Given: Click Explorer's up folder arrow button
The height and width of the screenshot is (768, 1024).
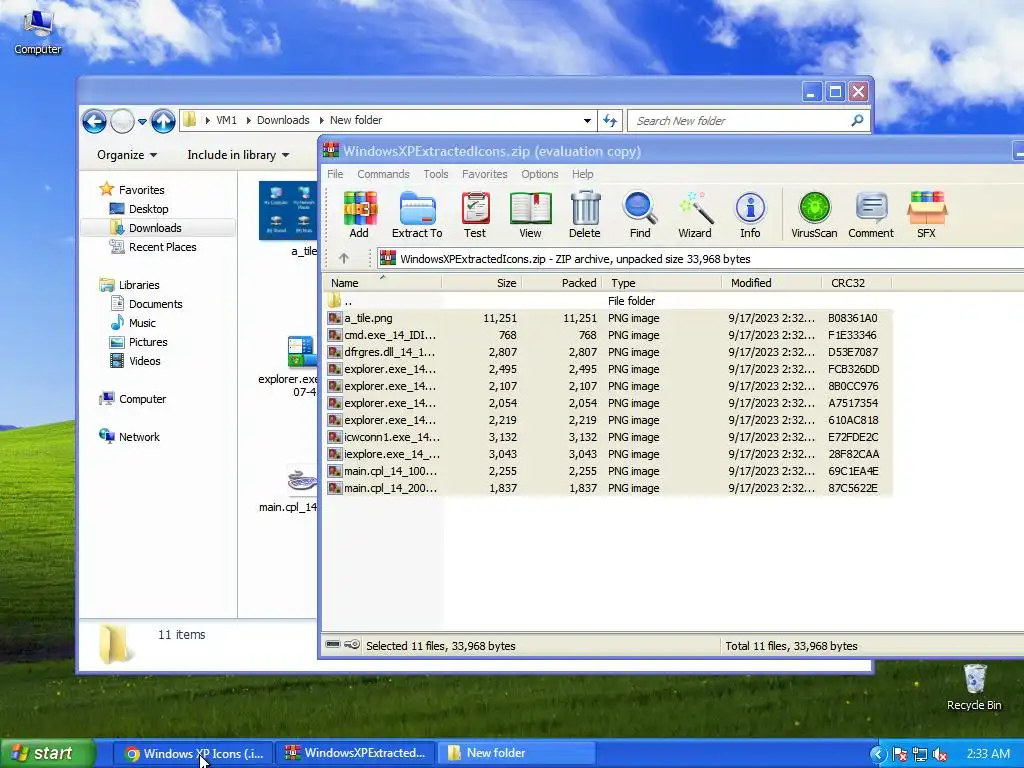Looking at the screenshot, I should tap(163, 121).
